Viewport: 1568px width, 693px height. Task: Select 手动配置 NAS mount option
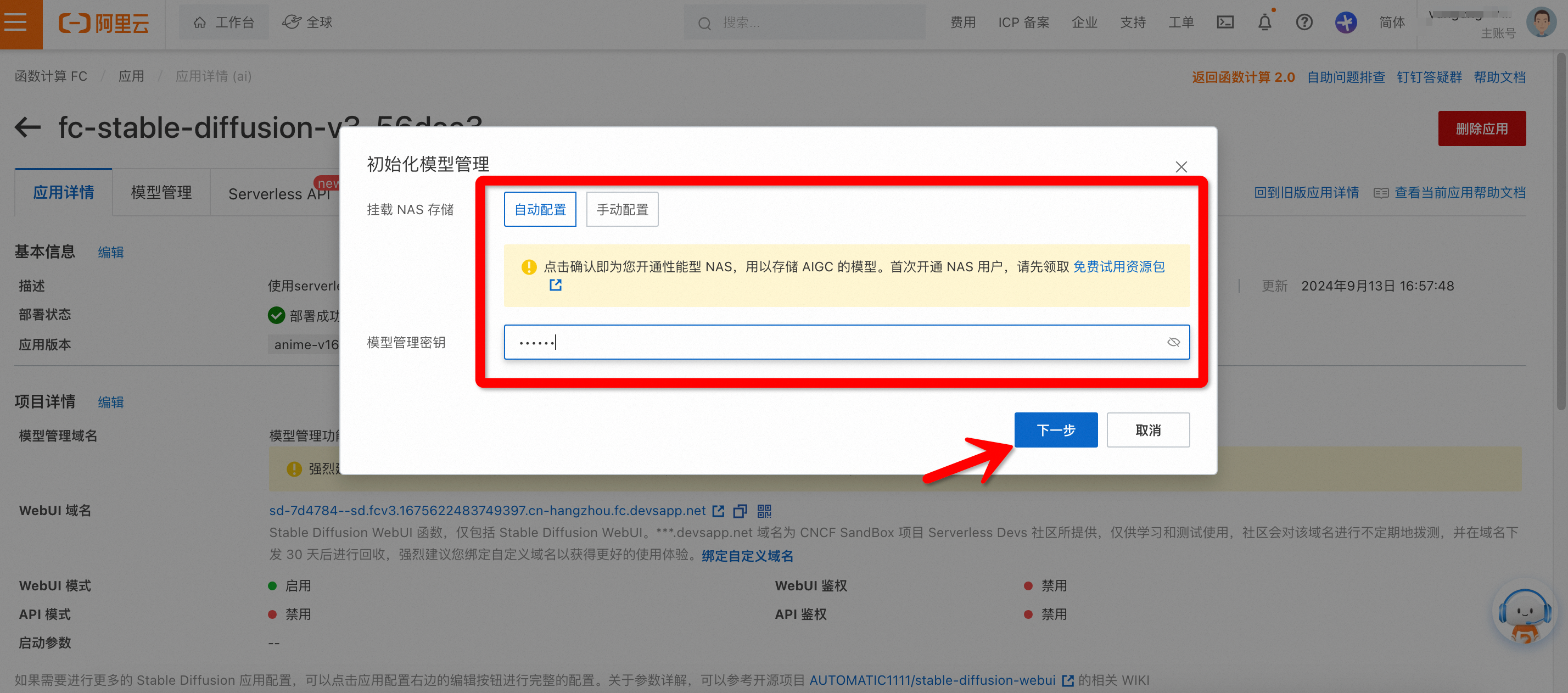coord(621,209)
